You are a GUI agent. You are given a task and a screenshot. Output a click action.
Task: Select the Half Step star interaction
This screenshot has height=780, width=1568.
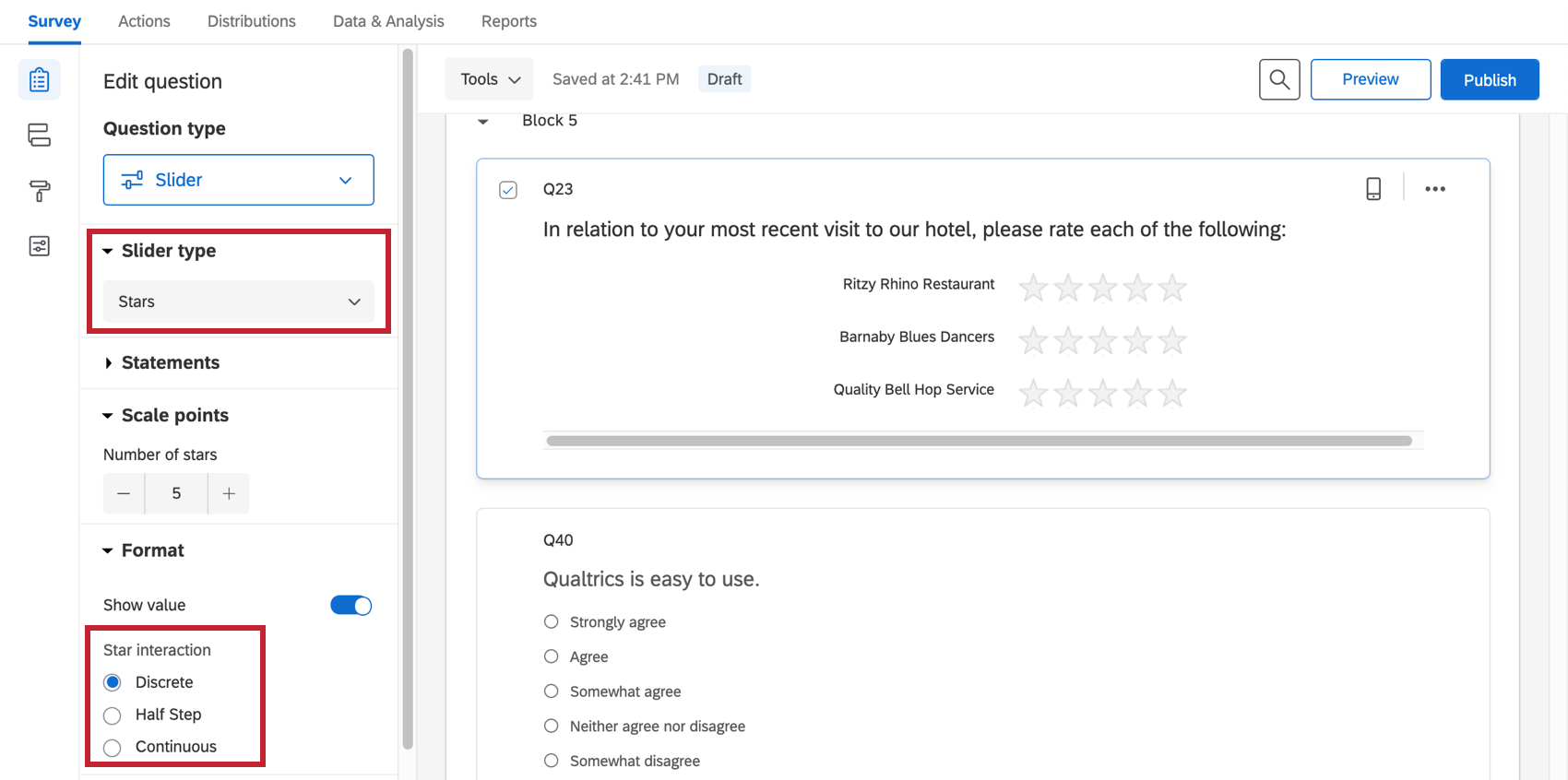tap(113, 715)
